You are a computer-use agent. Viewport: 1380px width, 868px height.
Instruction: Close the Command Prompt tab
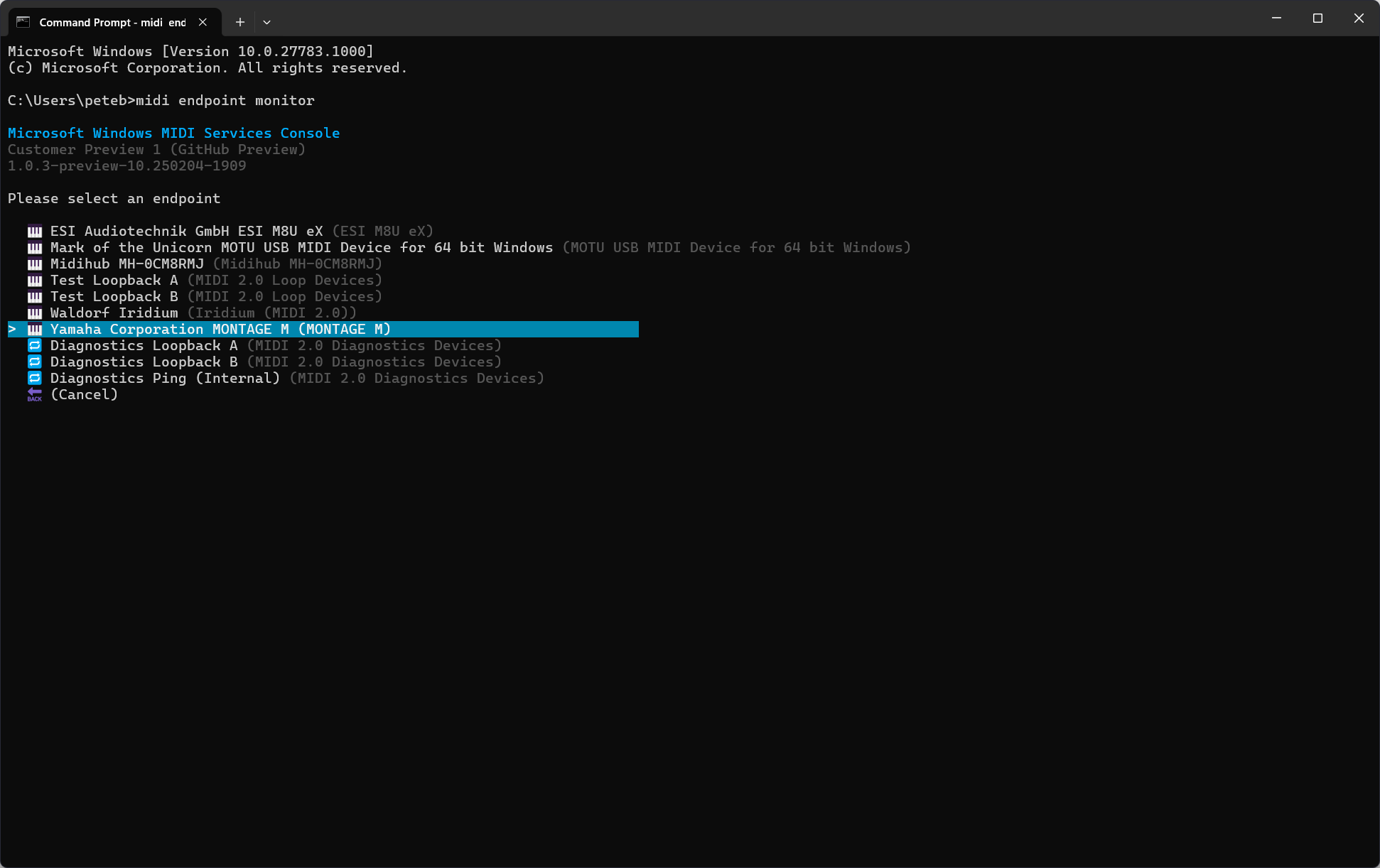(x=203, y=22)
